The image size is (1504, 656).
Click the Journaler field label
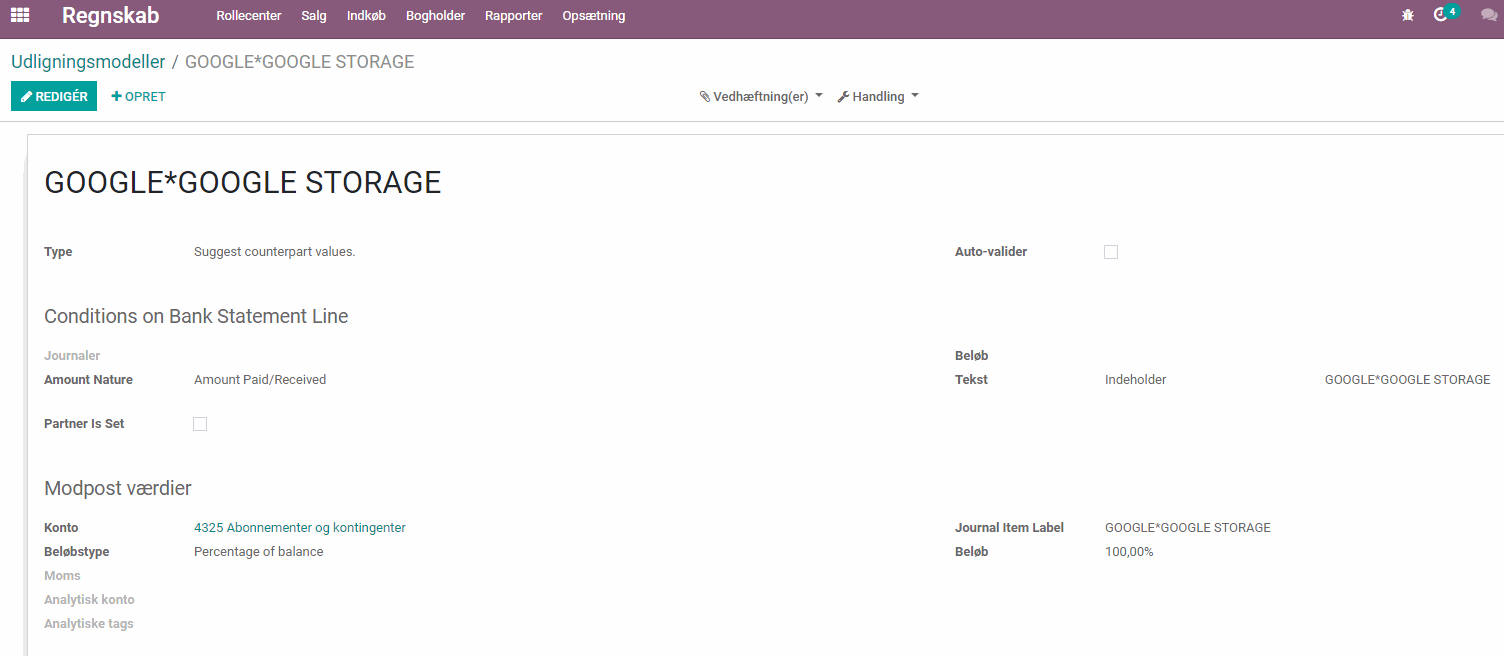pos(72,356)
